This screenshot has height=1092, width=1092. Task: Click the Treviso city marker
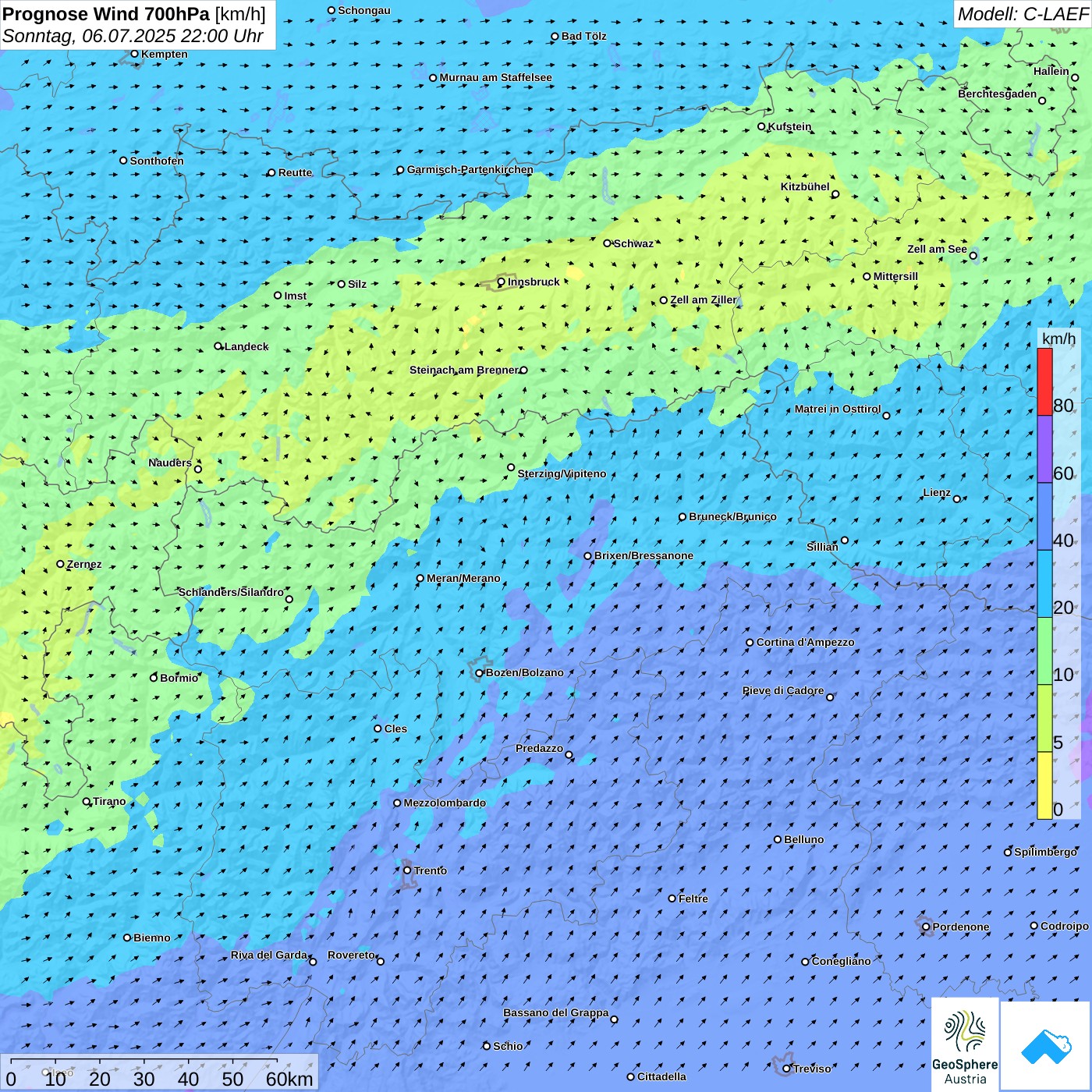[x=786, y=1069]
